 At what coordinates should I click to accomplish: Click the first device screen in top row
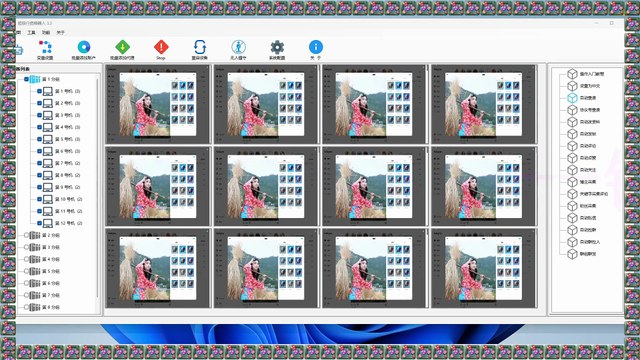pyautogui.click(x=158, y=104)
